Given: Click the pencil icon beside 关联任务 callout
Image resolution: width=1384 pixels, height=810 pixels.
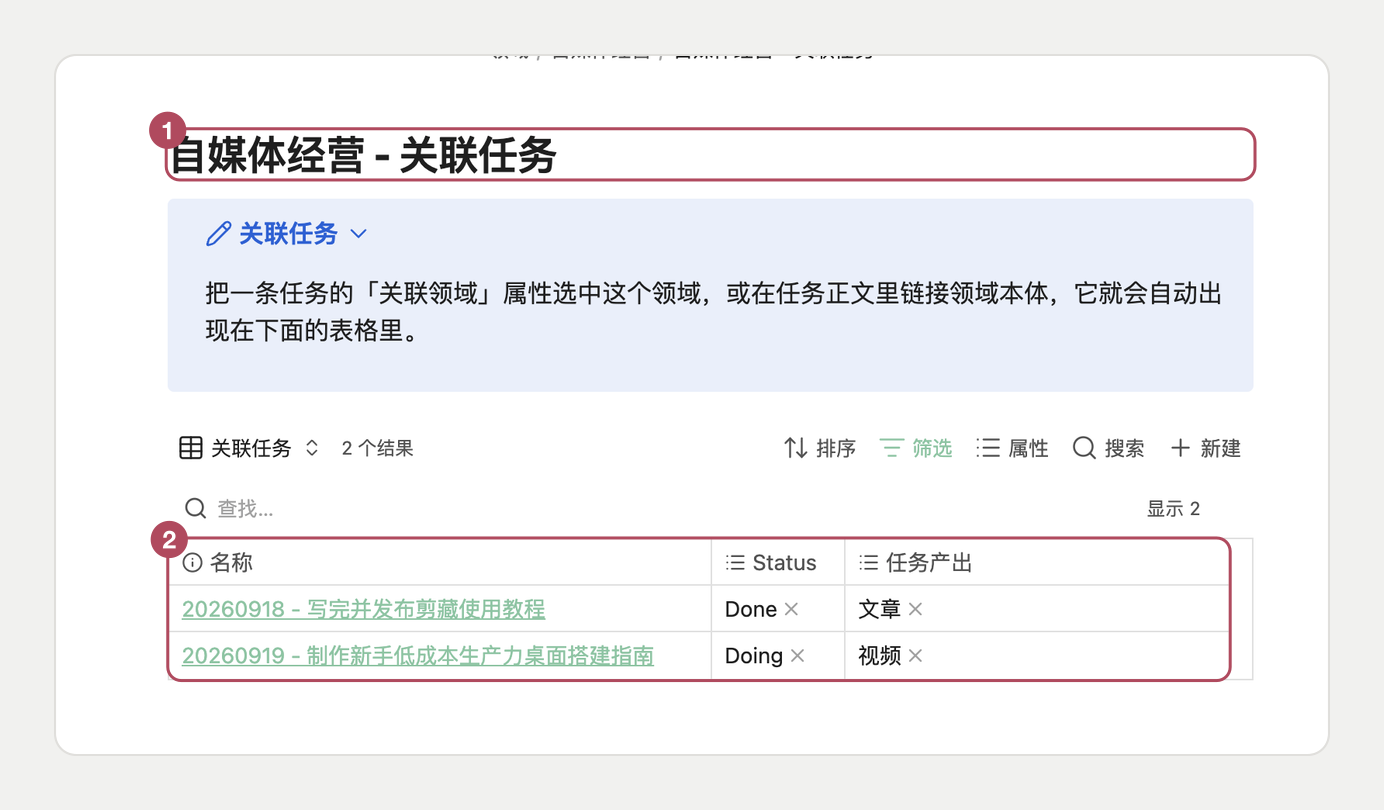Looking at the screenshot, I should click(x=218, y=234).
